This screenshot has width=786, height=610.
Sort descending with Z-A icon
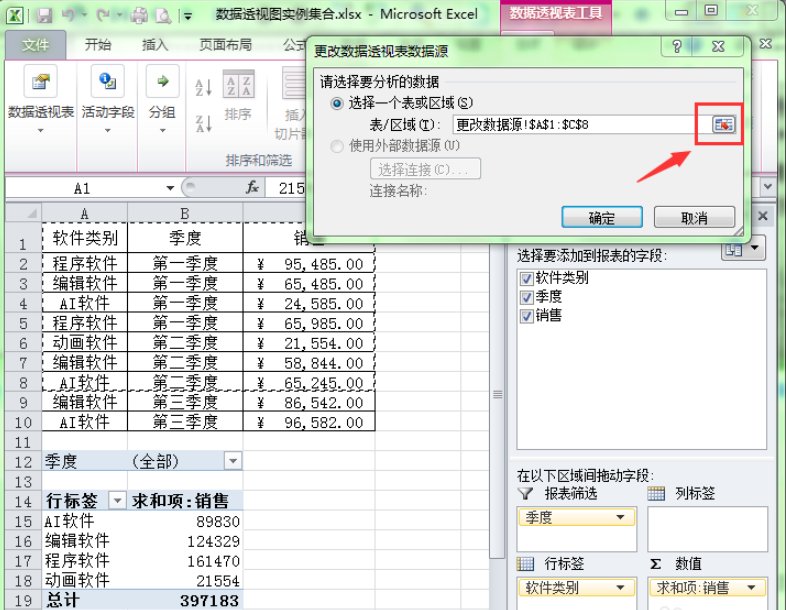203,123
